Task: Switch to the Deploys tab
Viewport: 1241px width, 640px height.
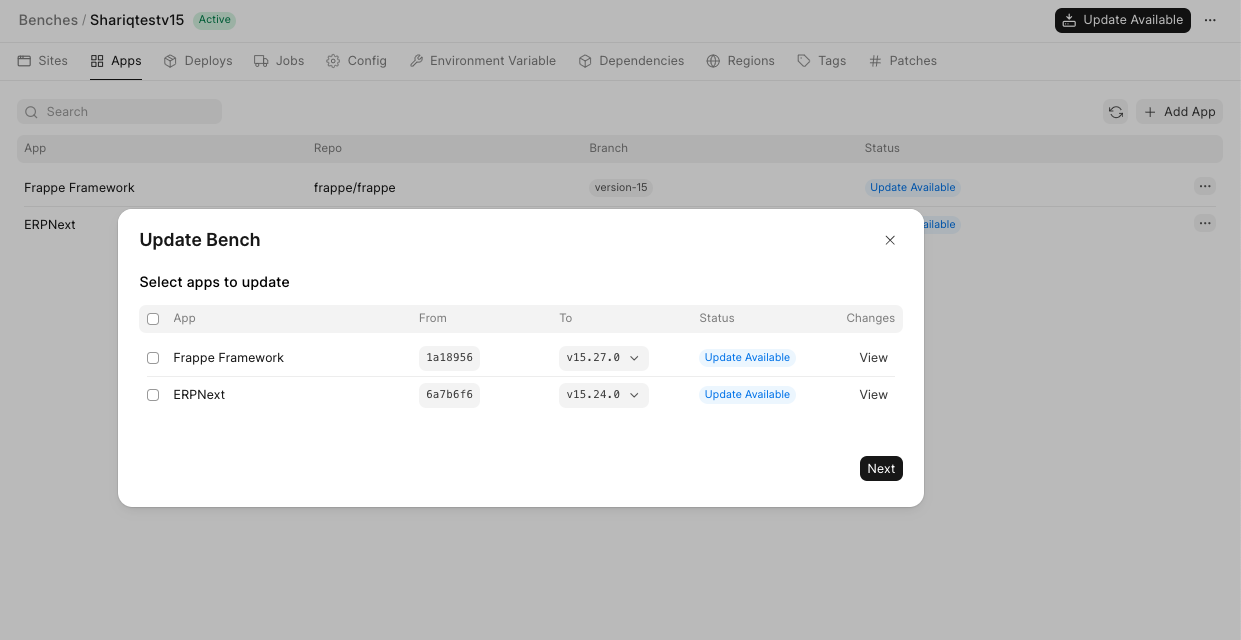Action: pos(198,61)
